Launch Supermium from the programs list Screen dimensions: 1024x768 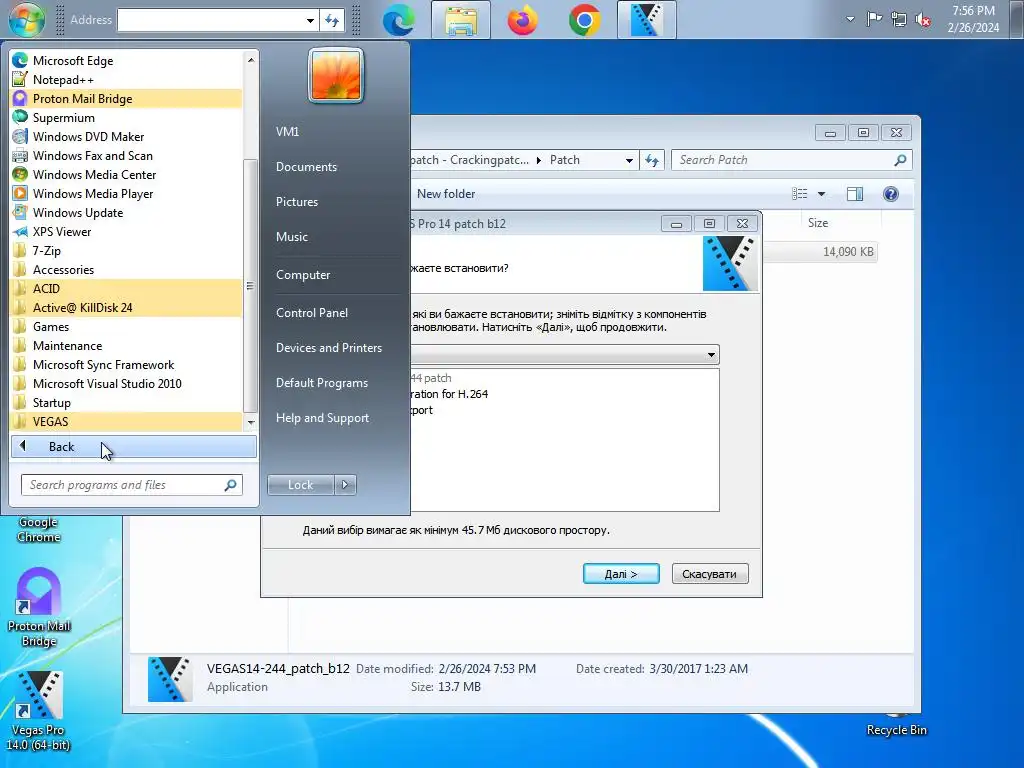(126, 118)
